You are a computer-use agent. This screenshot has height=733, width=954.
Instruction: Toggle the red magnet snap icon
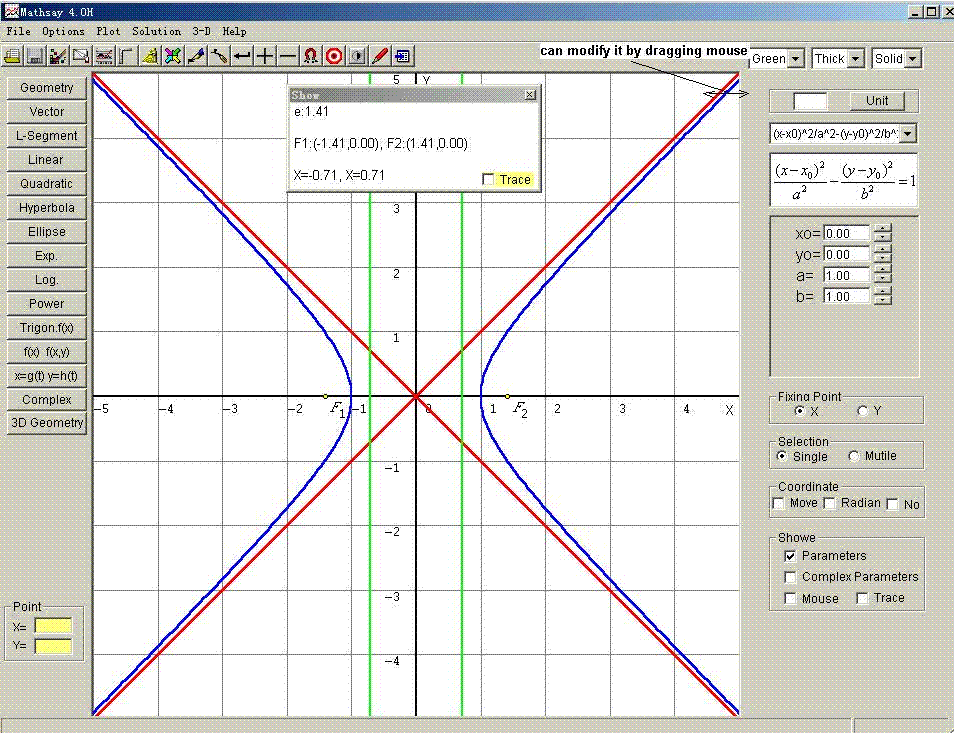point(311,57)
